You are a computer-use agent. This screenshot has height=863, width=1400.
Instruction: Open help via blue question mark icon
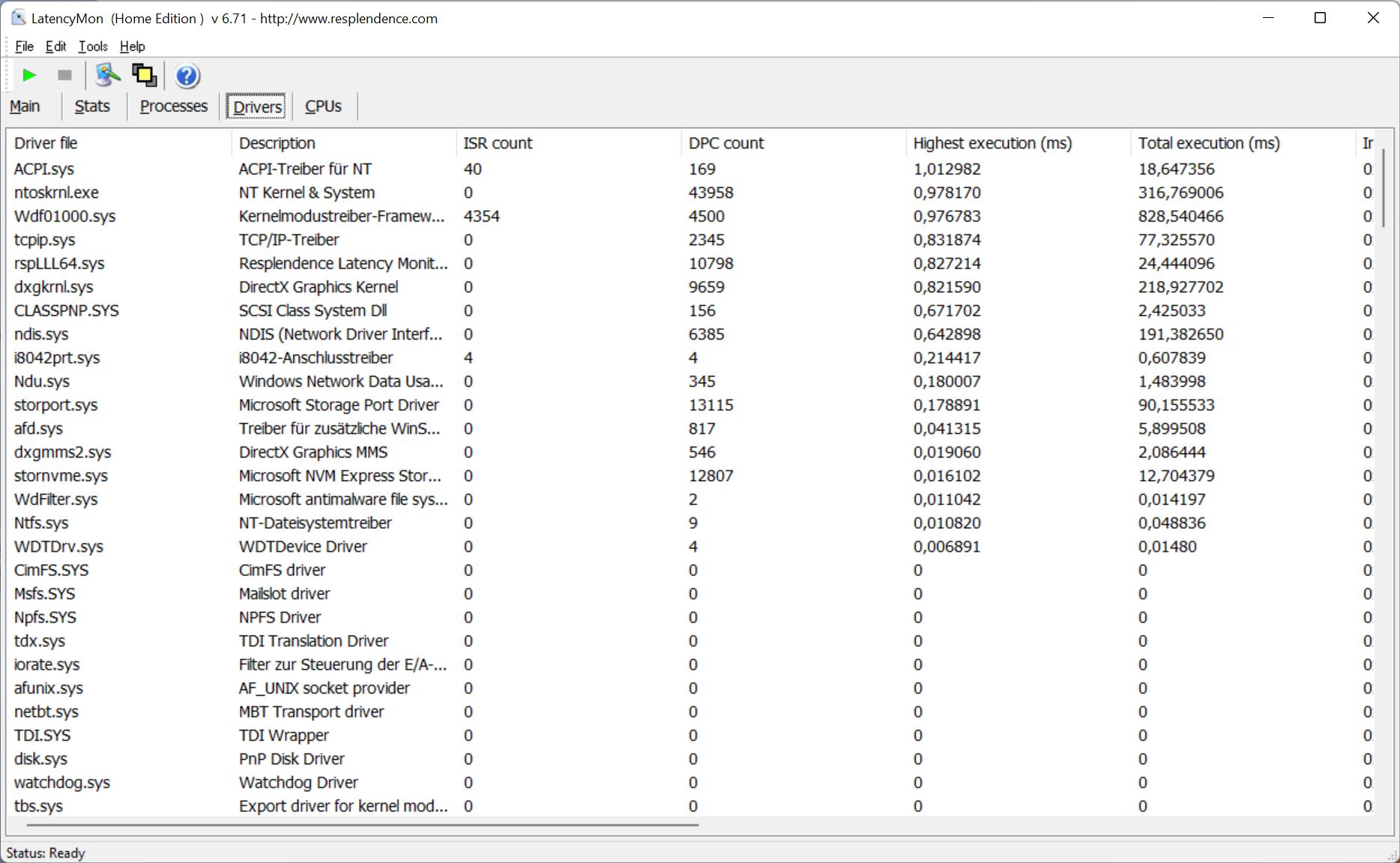pos(187,76)
